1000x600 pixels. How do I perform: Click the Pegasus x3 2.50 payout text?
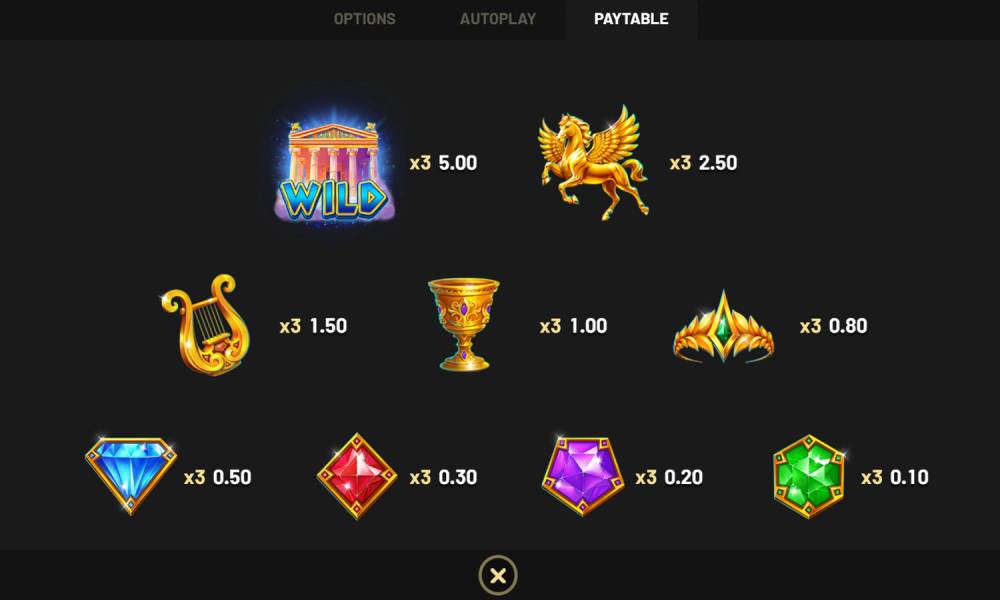click(703, 163)
